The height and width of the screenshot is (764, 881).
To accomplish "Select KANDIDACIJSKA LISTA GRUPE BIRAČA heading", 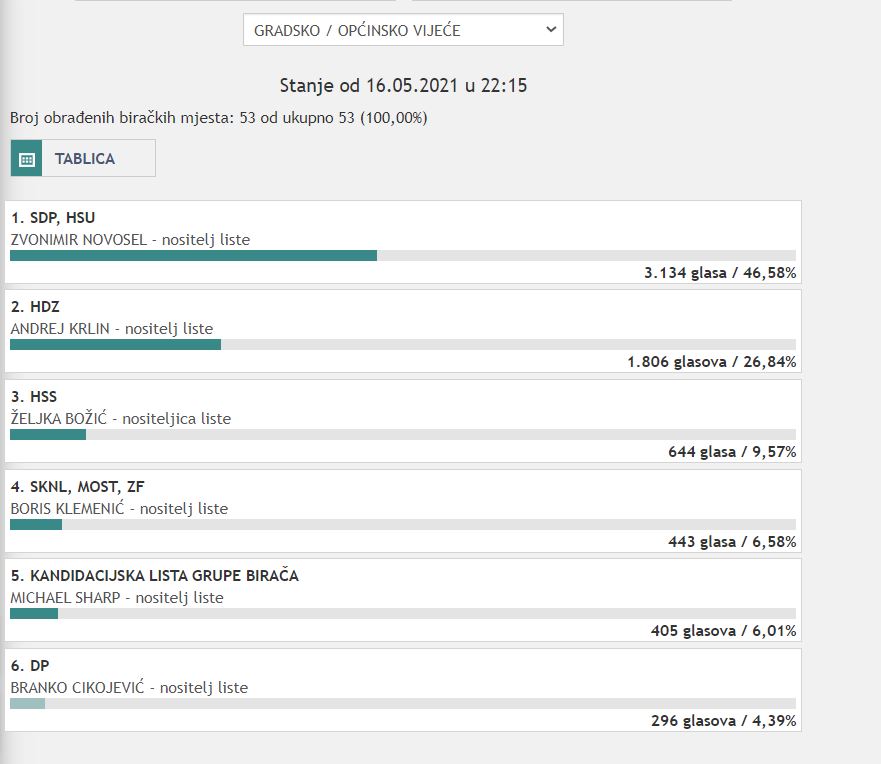I will (154, 576).
